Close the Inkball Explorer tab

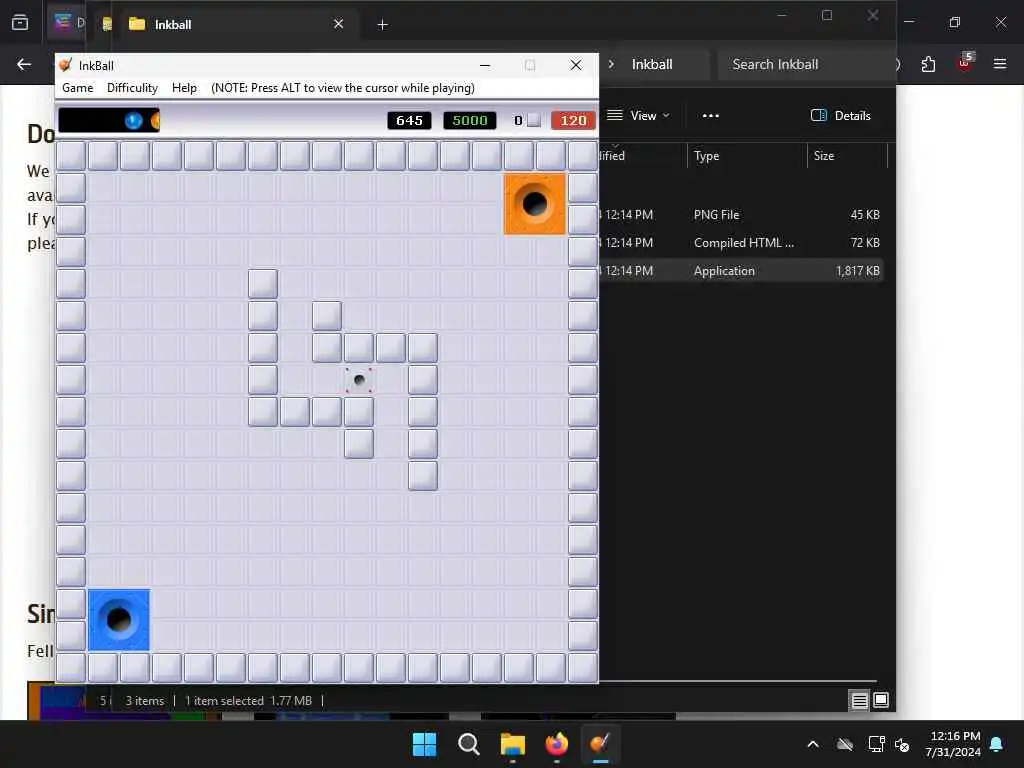(338, 24)
